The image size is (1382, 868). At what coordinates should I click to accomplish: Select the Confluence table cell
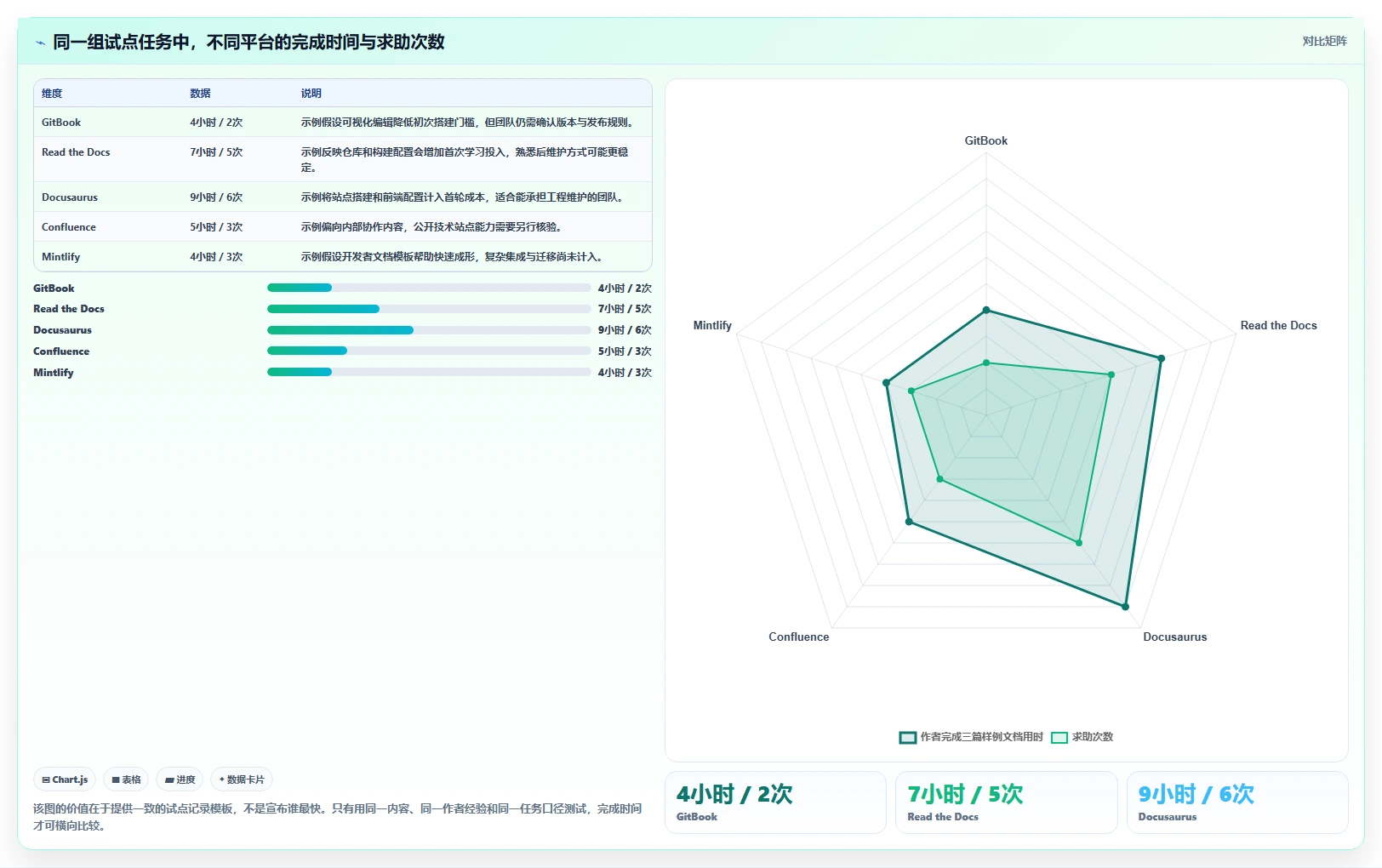coord(69,227)
